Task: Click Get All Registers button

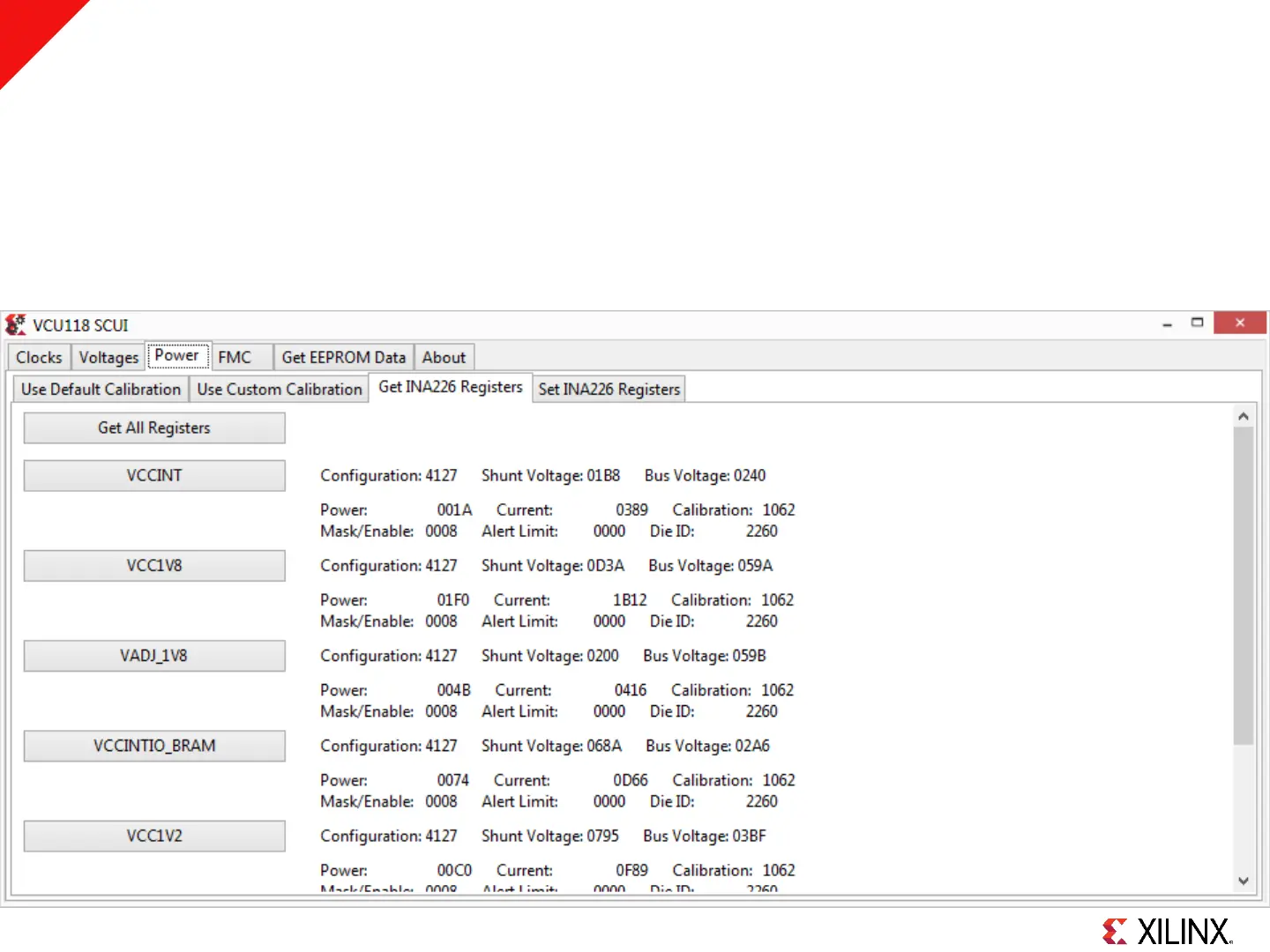Action: (154, 428)
